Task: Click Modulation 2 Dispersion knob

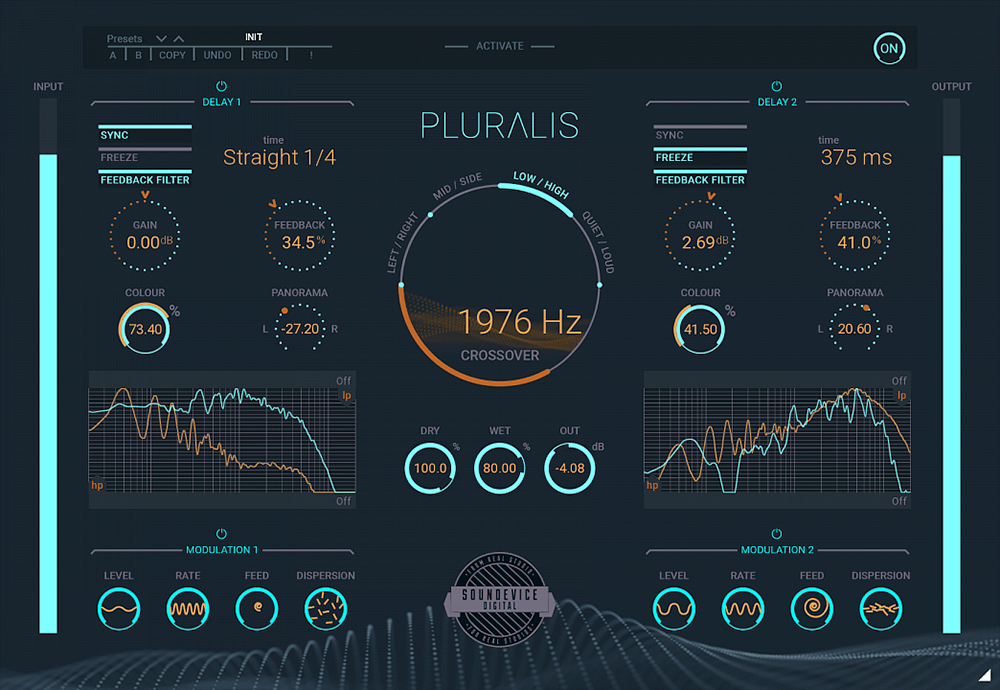Action: click(881, 609)
